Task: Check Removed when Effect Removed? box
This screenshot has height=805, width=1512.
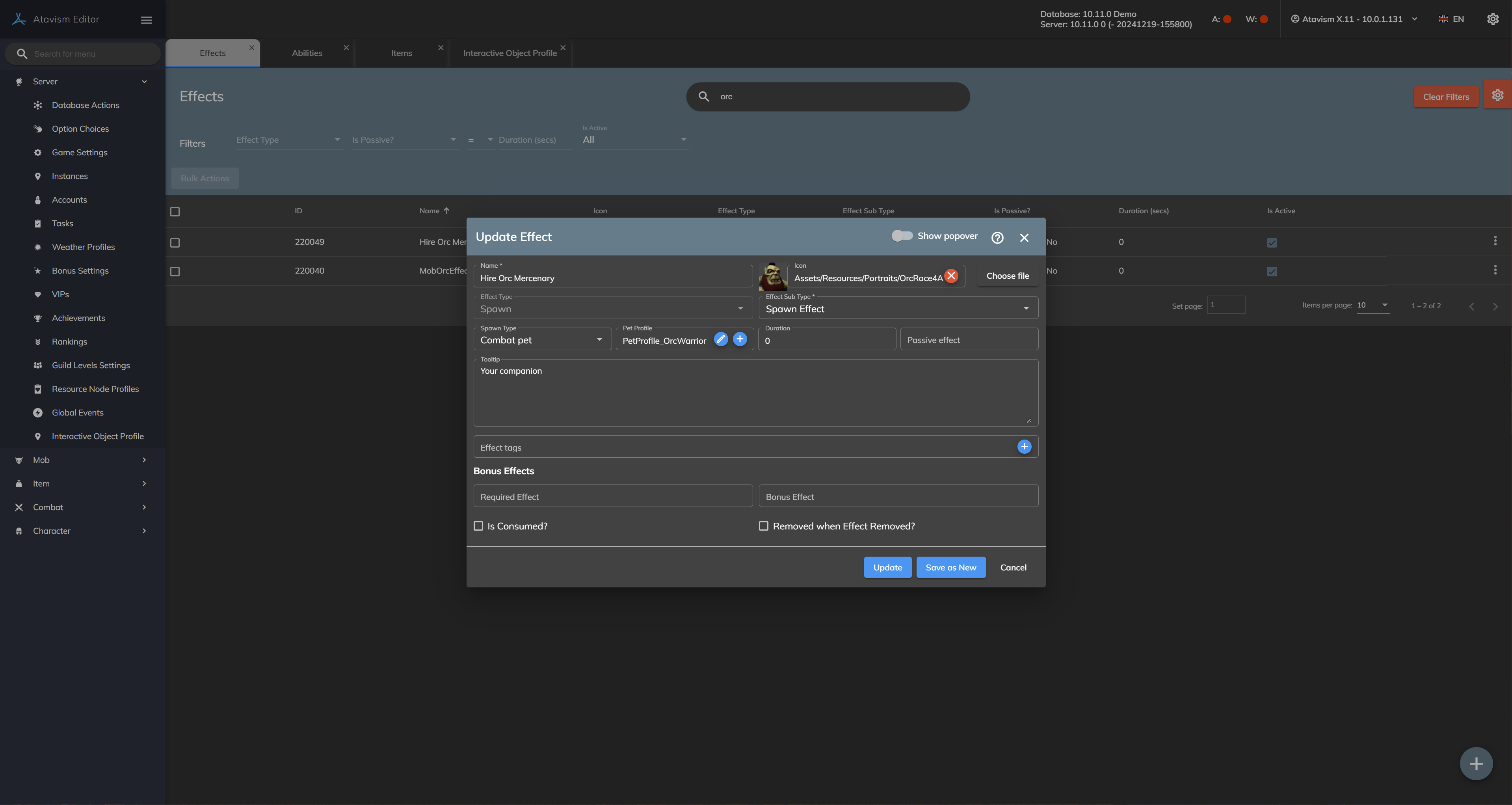Action: coord(764,526)
